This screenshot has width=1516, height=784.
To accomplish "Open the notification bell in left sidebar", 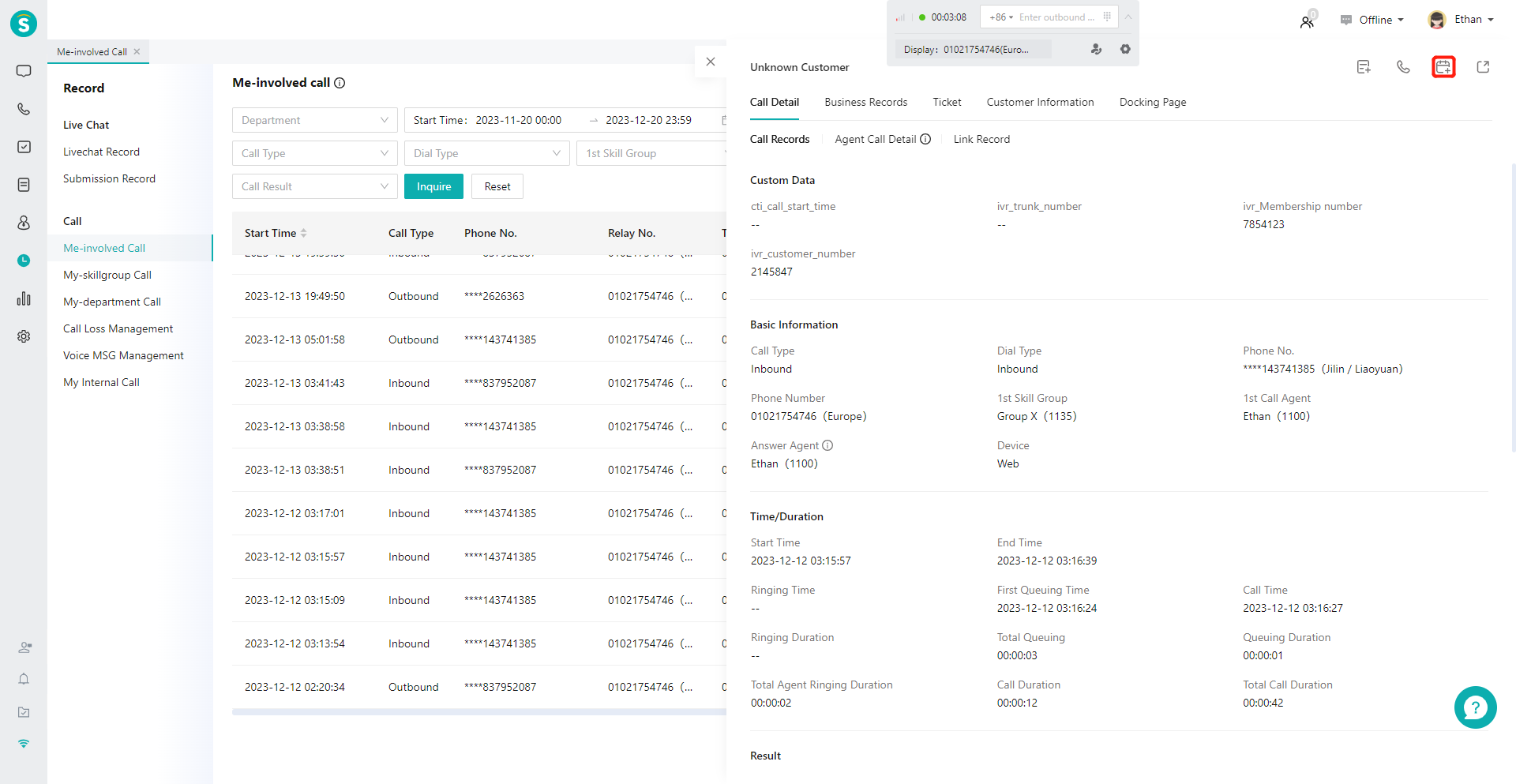I will (x=24, y=679).
